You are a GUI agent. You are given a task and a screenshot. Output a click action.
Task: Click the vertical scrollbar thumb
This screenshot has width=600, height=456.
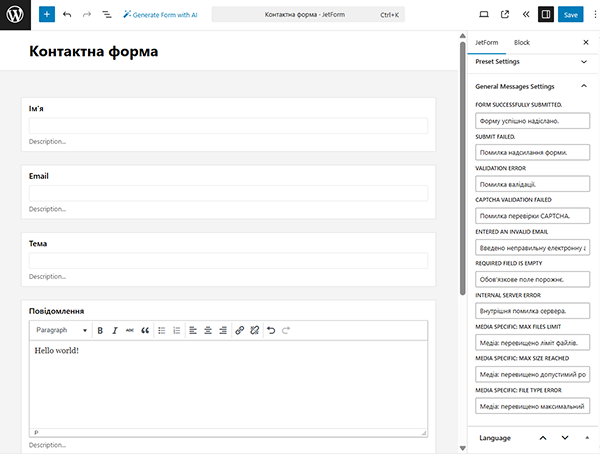(x=463, y=168)
